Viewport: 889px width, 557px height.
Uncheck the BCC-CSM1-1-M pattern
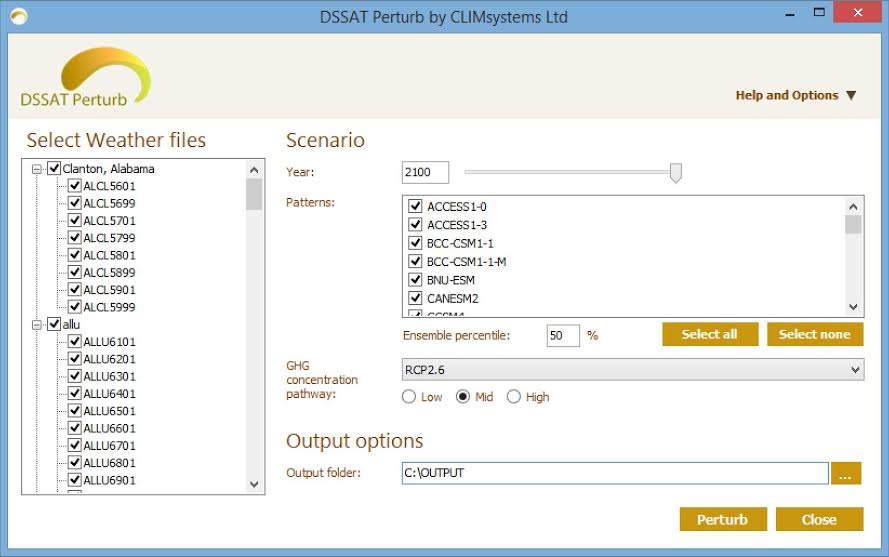tap(415, 261)
